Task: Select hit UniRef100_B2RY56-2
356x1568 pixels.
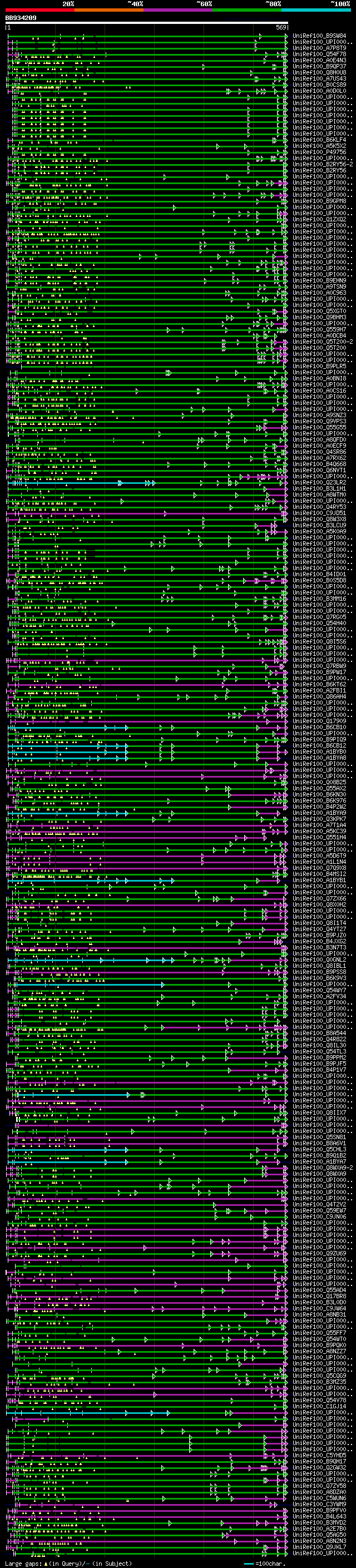Action: pos(323,164)
